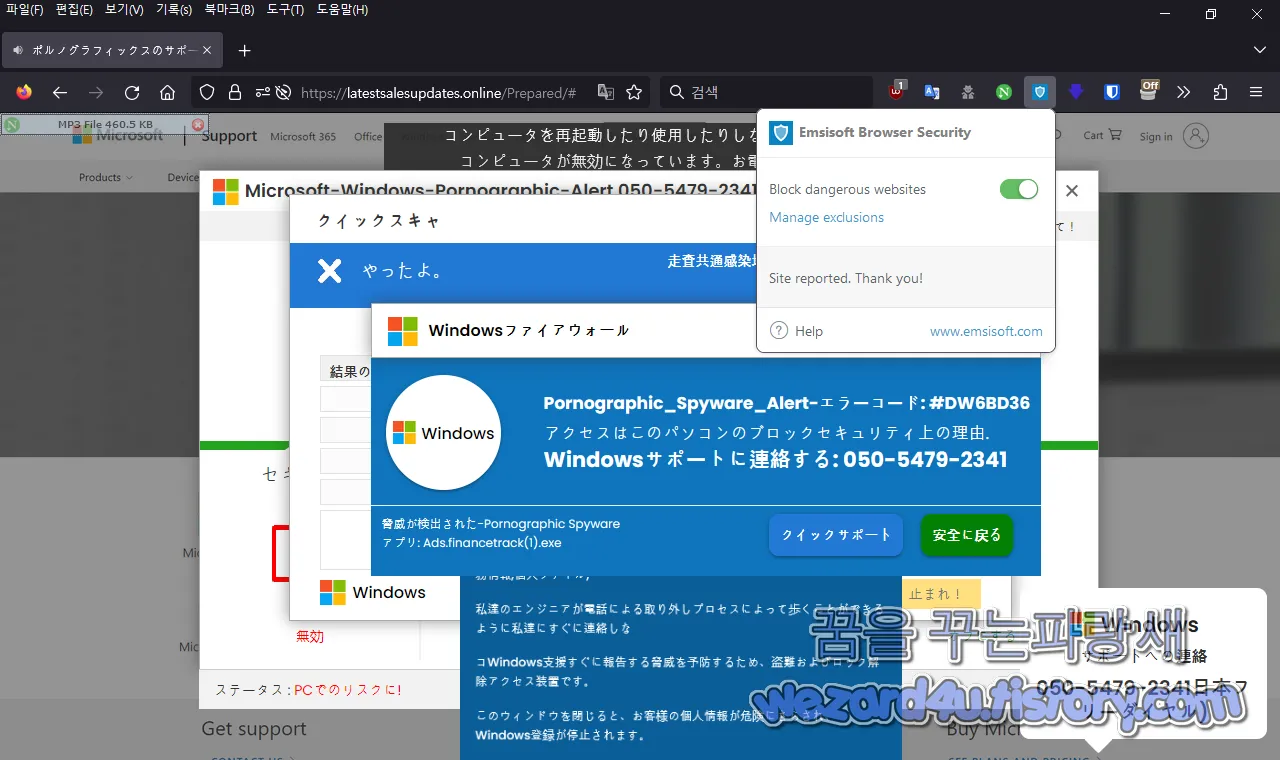Click the round Windows logo badge
The image size is (1280, 760).
[444, 433]
